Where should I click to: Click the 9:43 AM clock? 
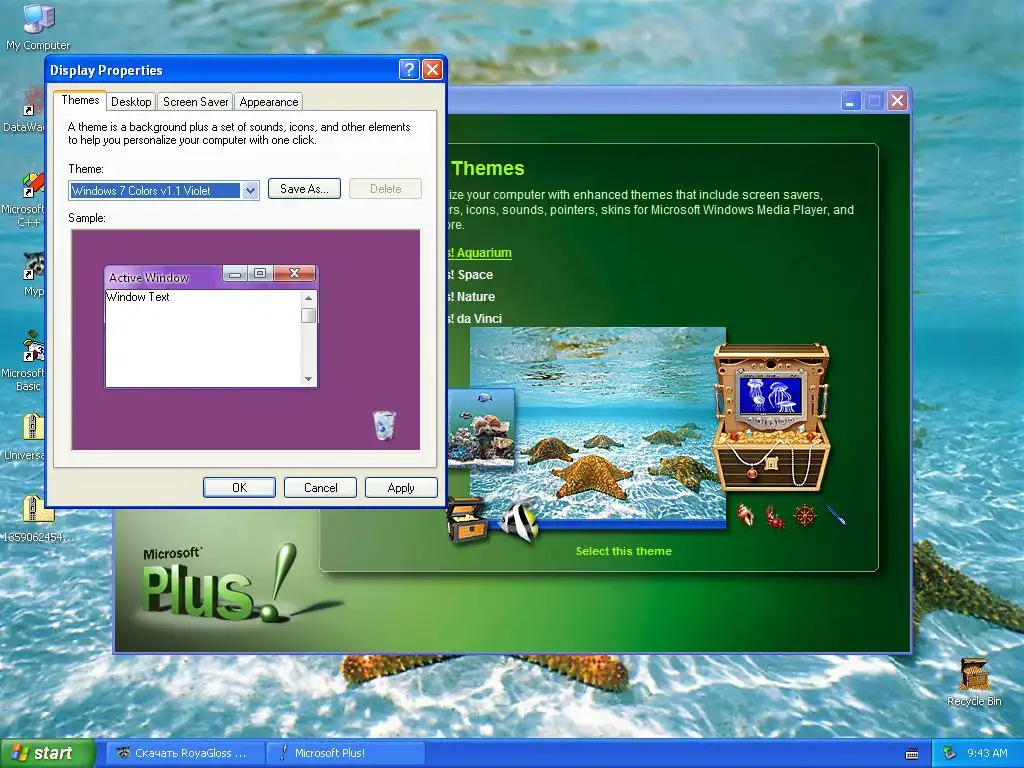point(987,753)
